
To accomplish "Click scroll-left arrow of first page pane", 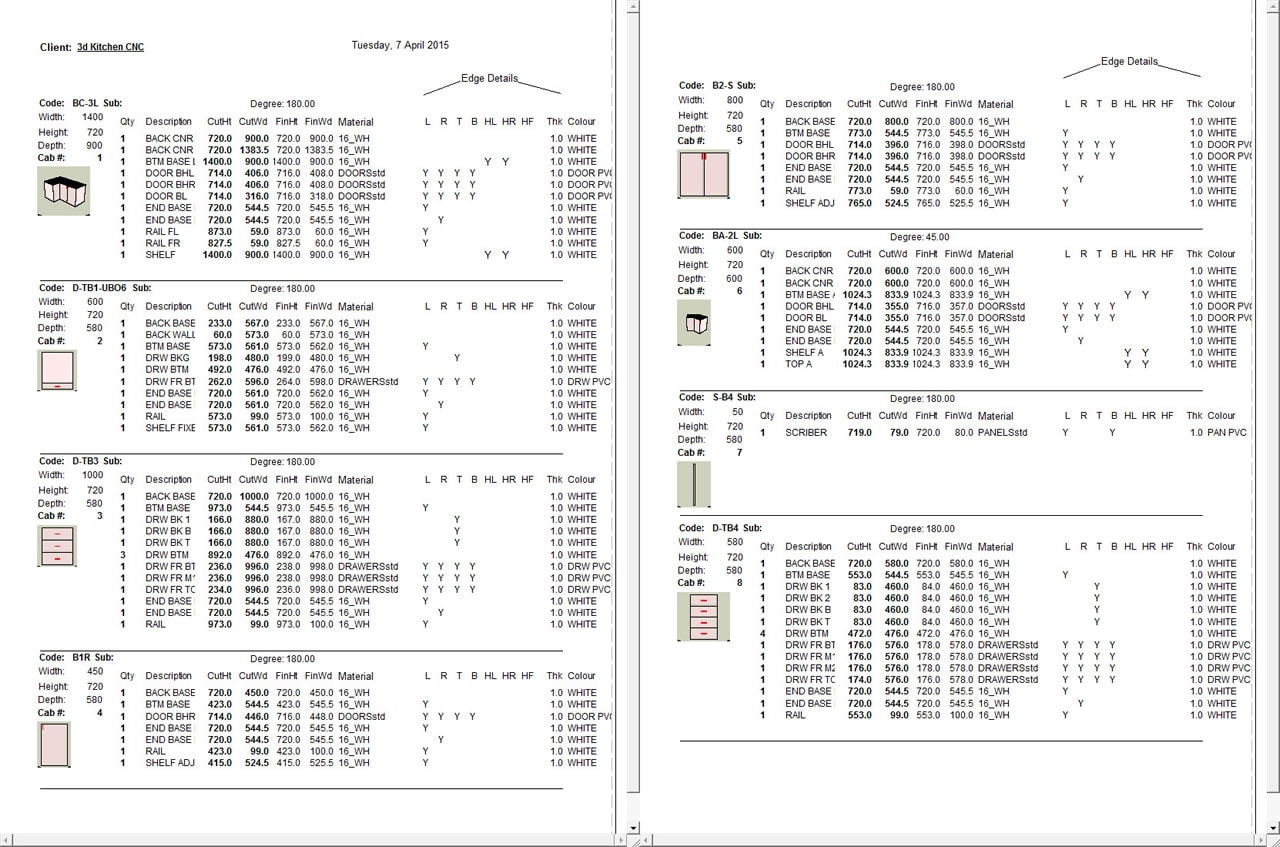I will point(6,840).
